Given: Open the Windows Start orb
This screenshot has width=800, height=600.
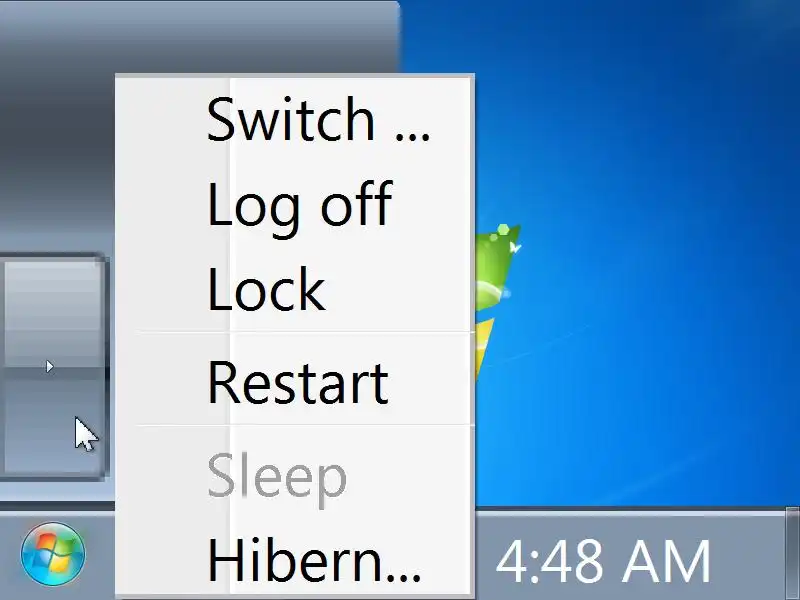Looking at the screenshot, I should pos(53,554).
